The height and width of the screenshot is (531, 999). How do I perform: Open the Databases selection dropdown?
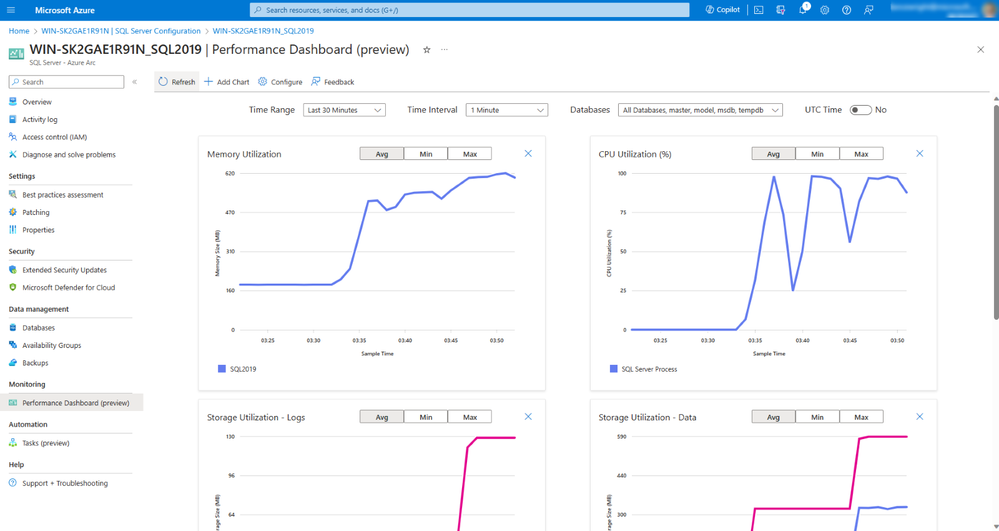click(x=700, y=110)
